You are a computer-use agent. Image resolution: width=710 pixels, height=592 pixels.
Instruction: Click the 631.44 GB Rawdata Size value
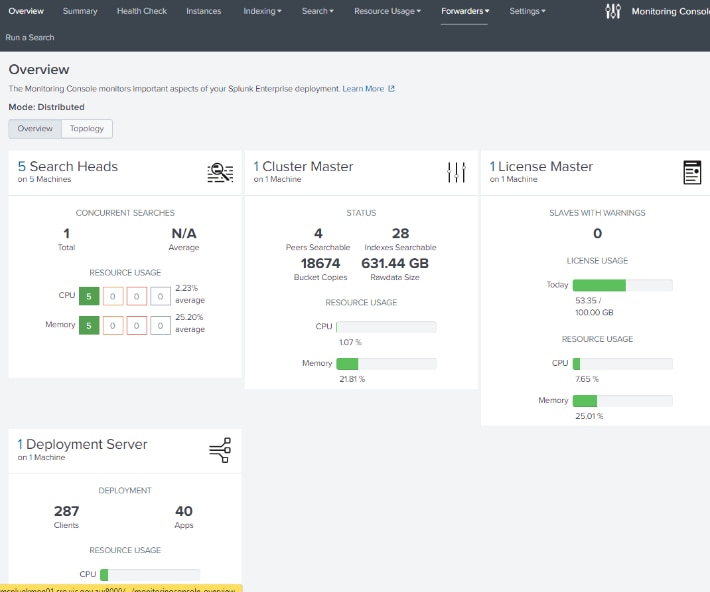click(x=395, y=263)
